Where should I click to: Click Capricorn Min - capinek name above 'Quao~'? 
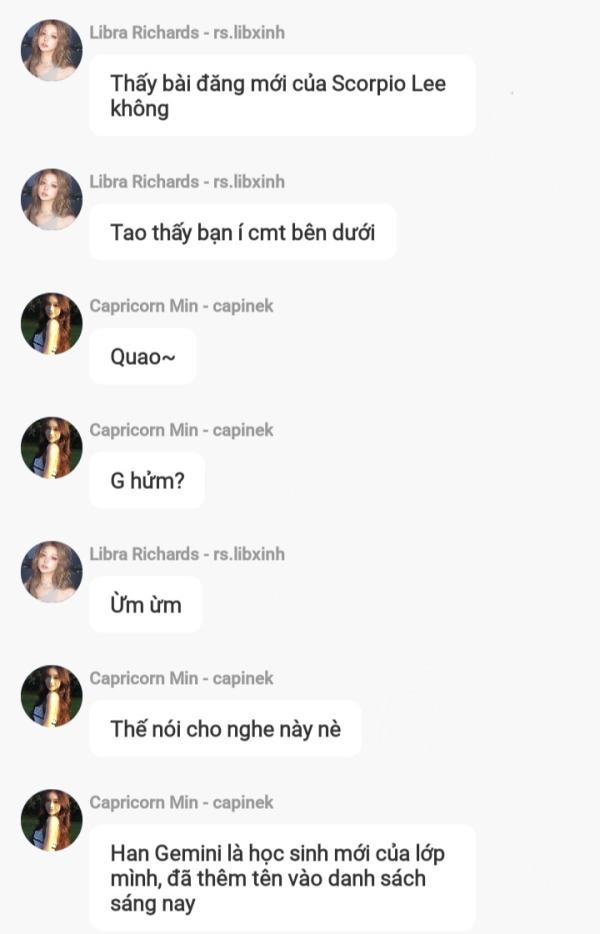(181, 306)
